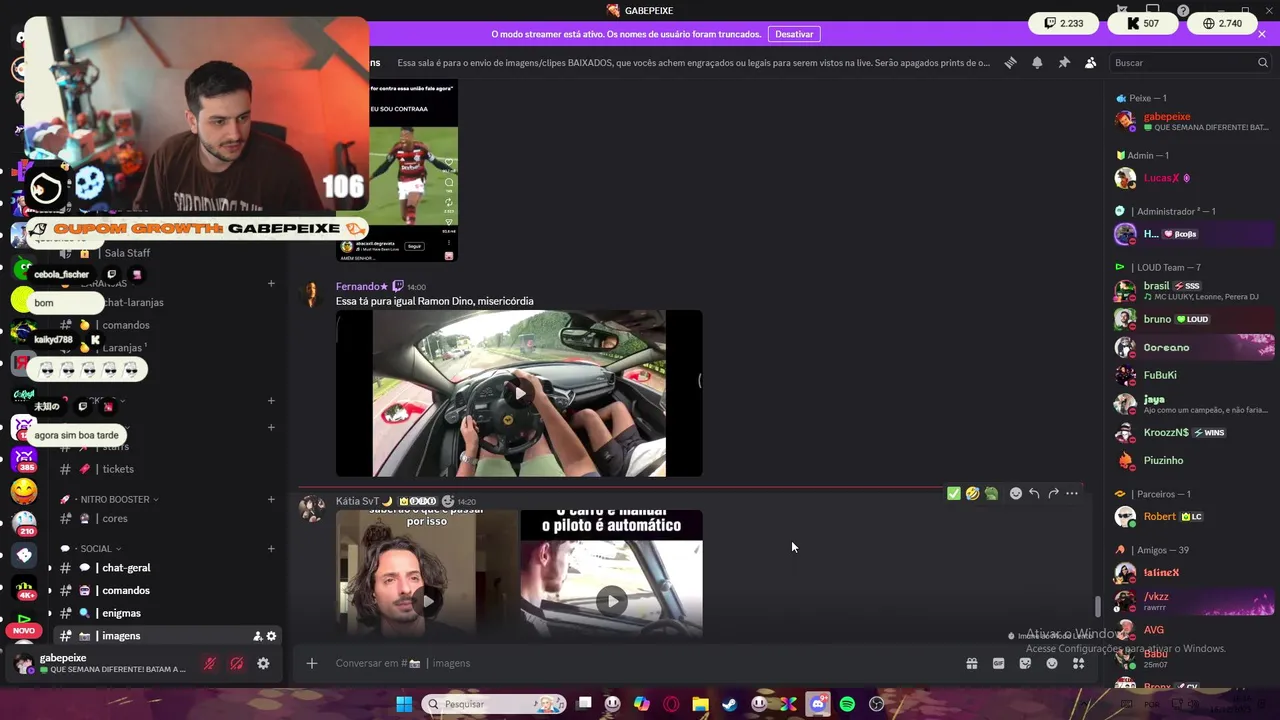Toggle the member list icon
Screen dimensions: 1280x720
pyautogui.click(x=1090, y=62)
